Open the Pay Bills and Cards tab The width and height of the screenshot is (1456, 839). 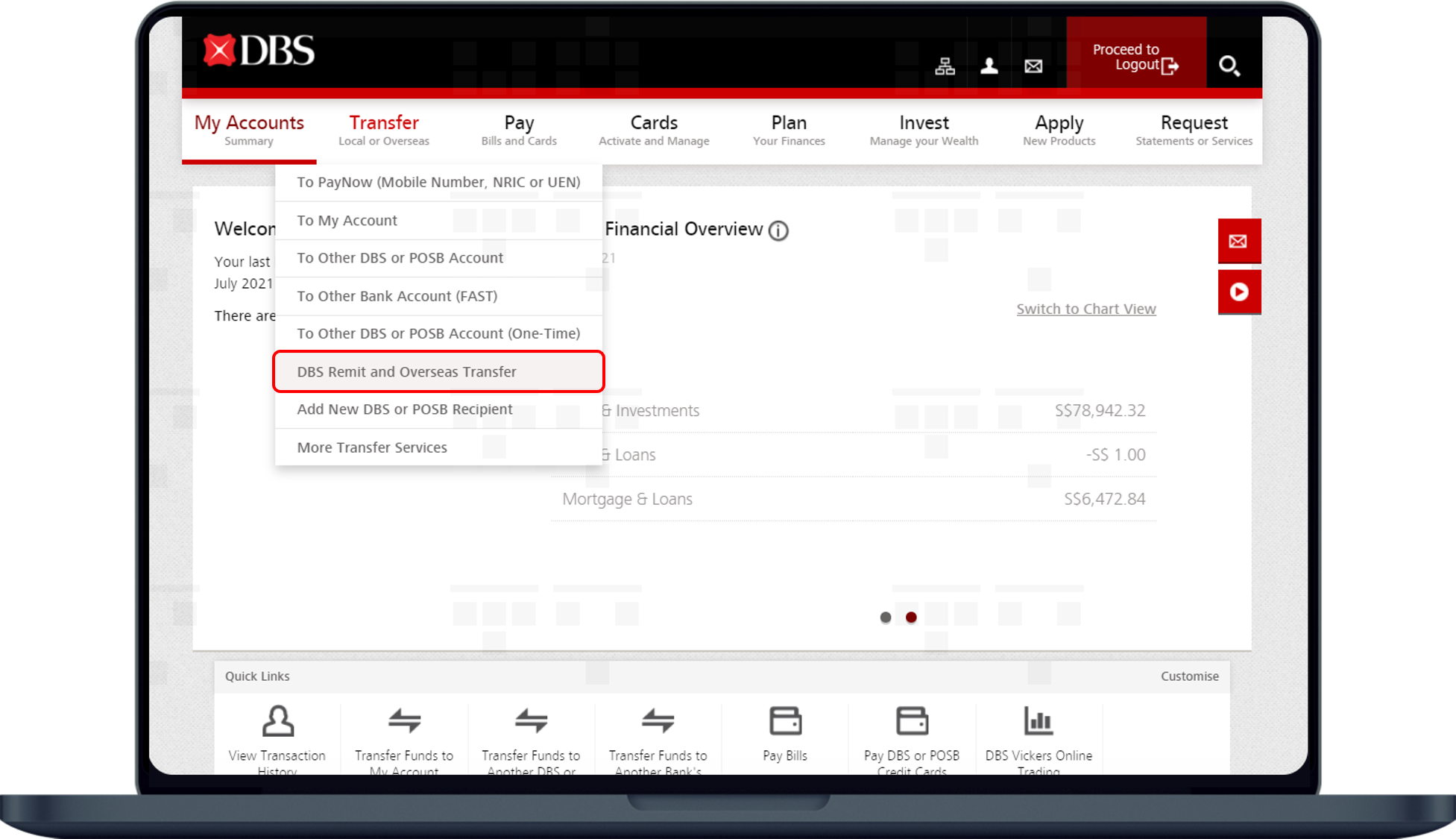point(519,130)
